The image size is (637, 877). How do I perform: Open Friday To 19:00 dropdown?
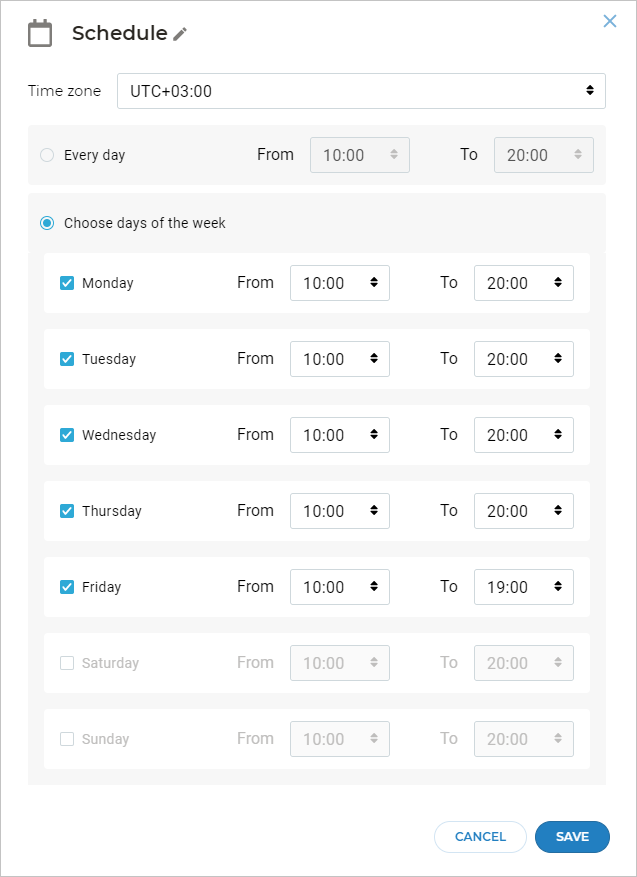click(524, 587)
